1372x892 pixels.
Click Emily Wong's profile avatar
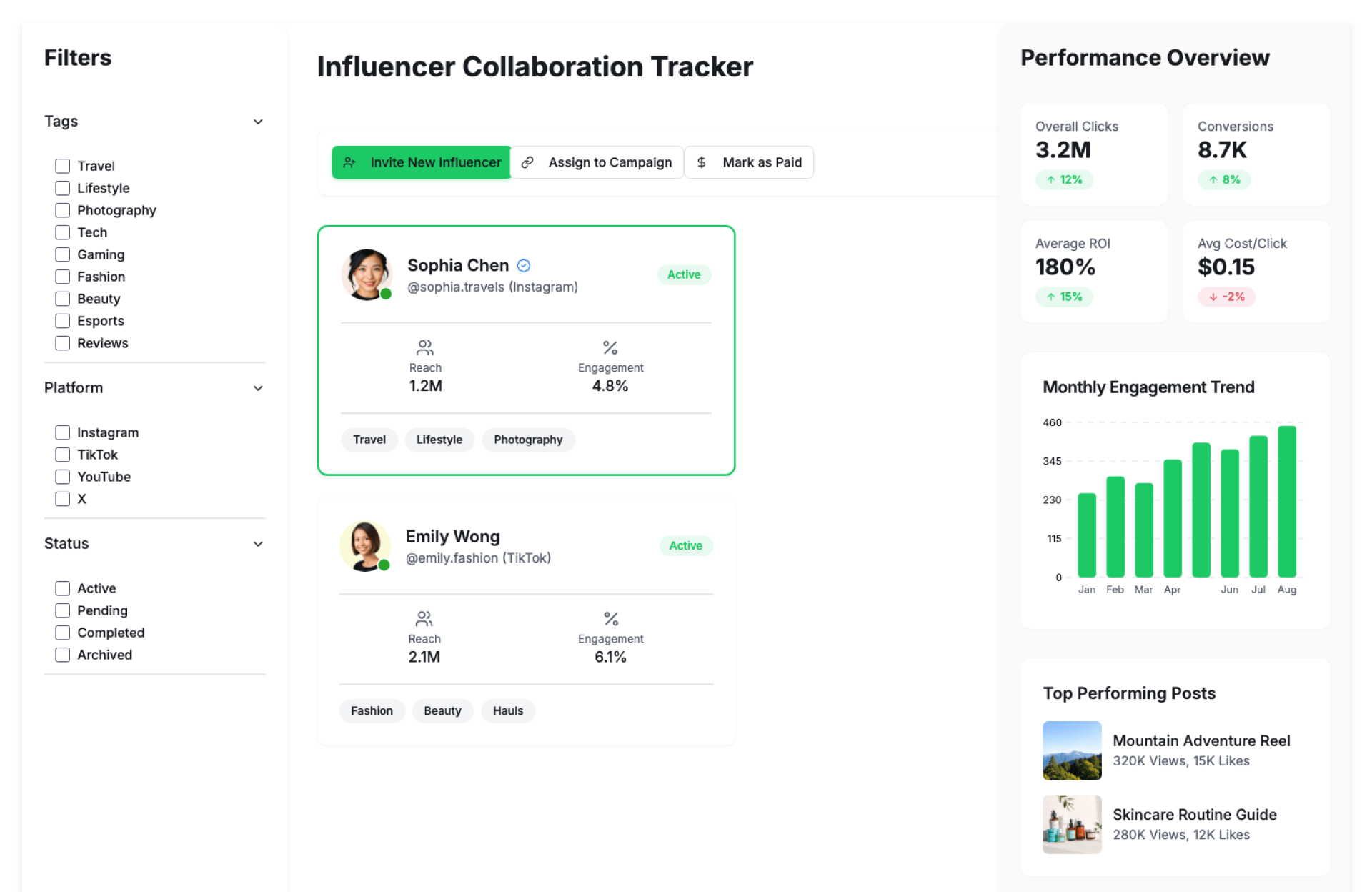coord(365,546)
